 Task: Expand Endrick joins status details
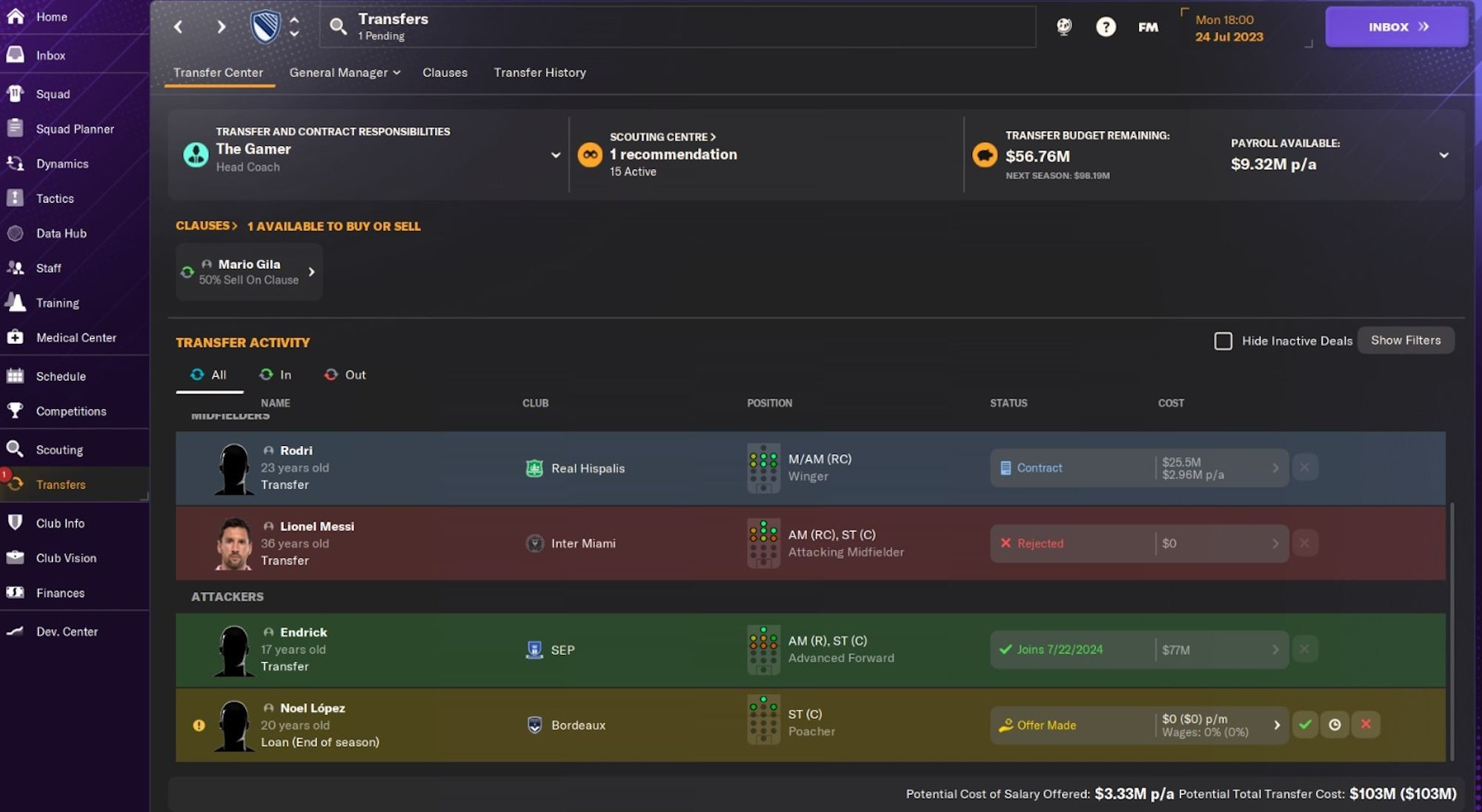point(1275,650)
